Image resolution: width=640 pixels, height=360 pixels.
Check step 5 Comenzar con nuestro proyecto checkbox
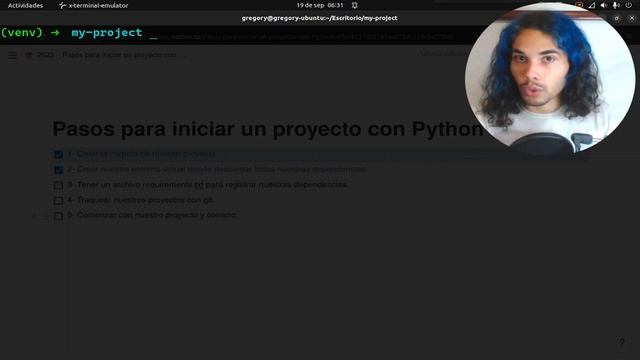pyautogui.click(x=58, y=216)
